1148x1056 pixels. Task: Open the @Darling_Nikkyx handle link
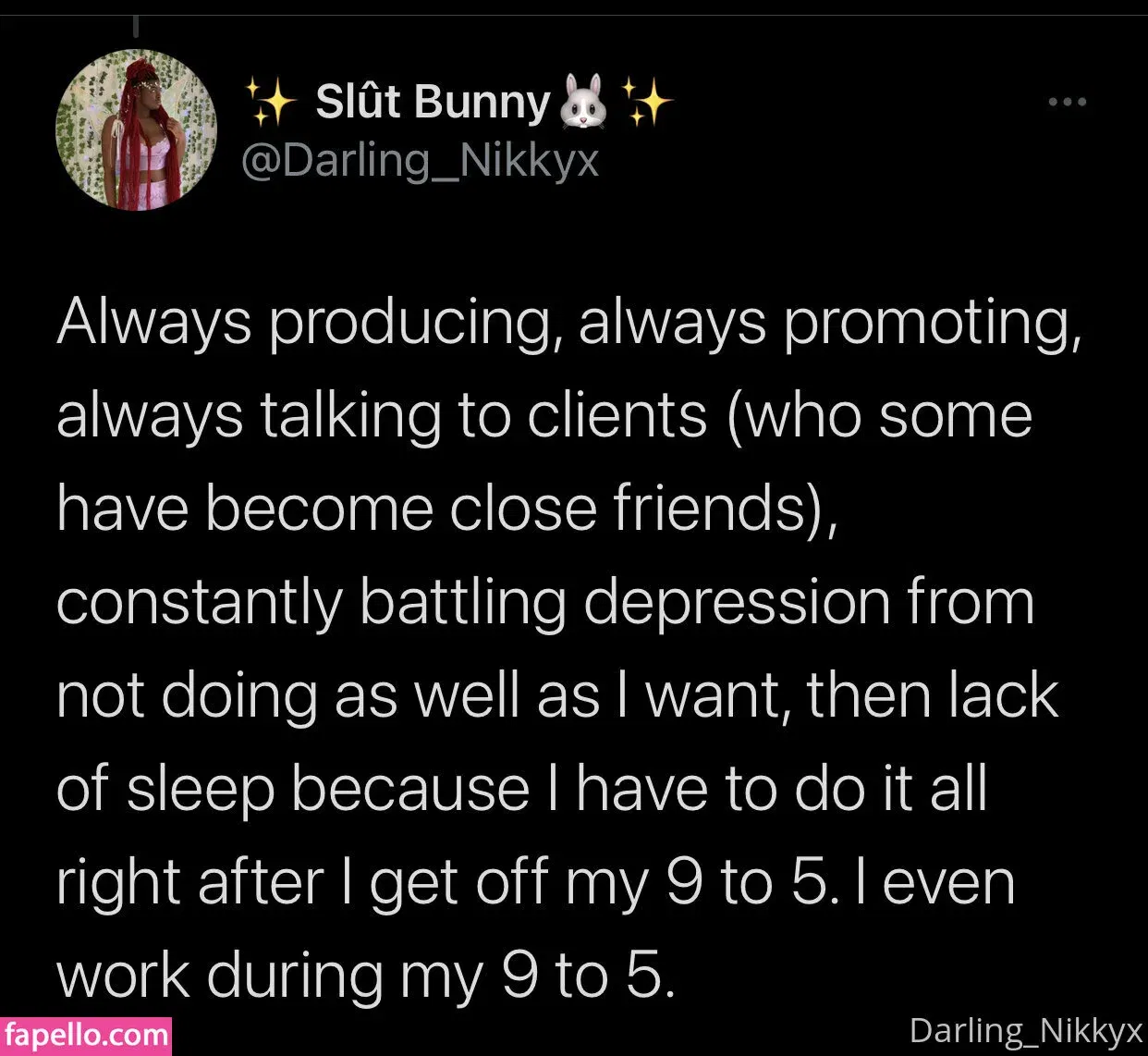point(420,162)
